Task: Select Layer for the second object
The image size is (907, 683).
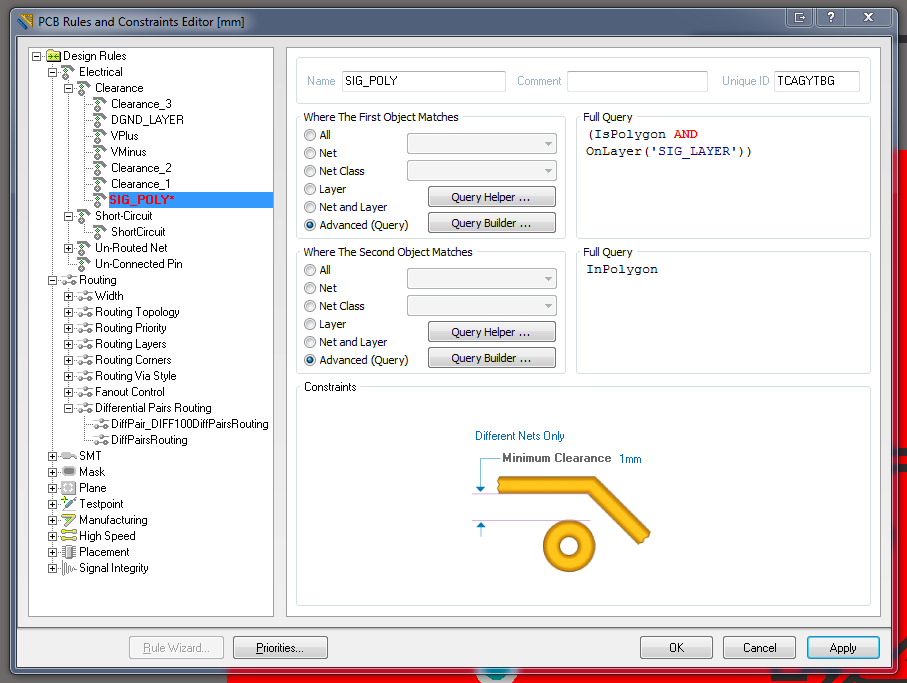Action: (310, 324)
